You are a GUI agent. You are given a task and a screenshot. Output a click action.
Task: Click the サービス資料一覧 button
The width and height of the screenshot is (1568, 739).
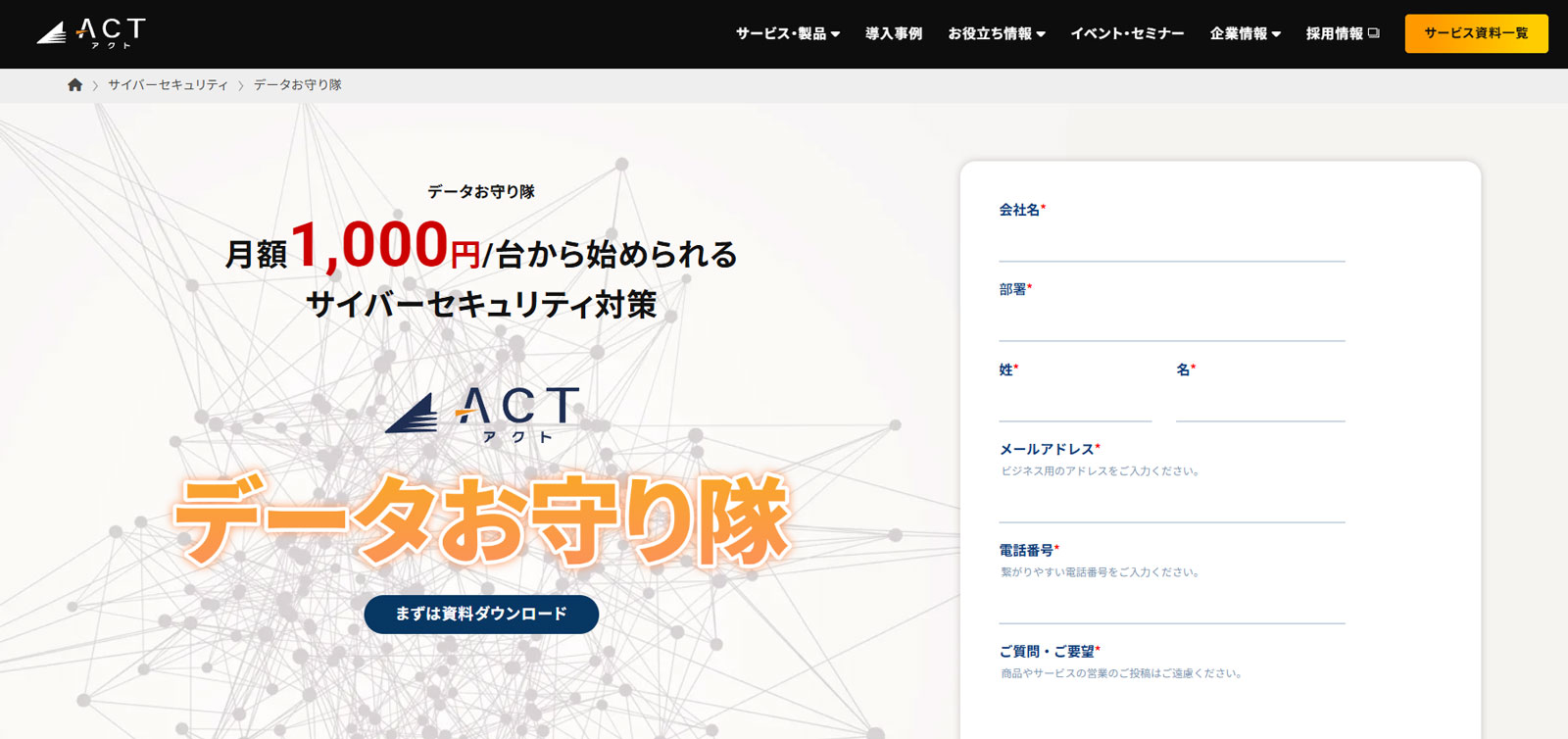point(1477,33)
